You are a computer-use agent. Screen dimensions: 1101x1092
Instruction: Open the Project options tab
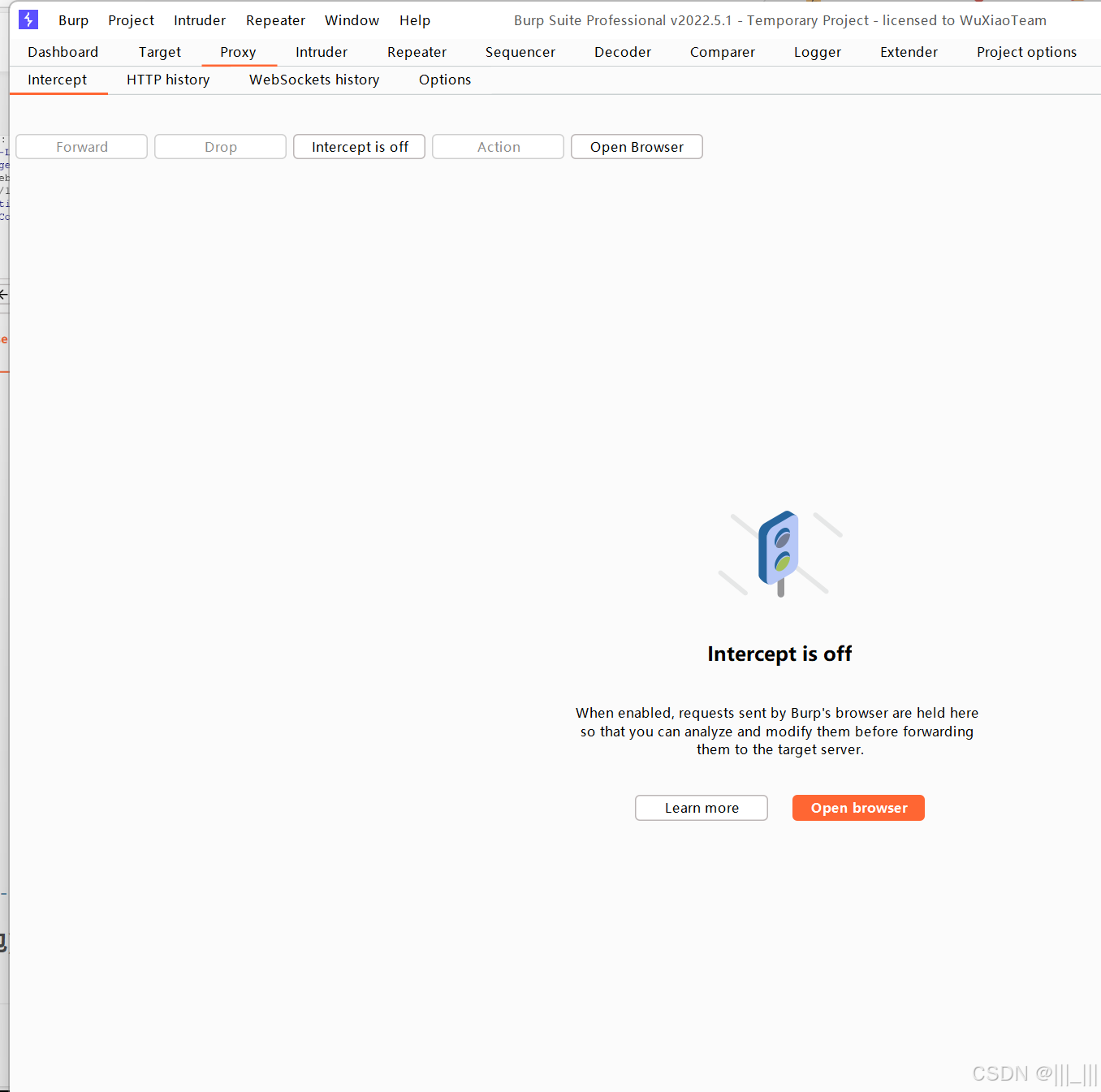1026,52
